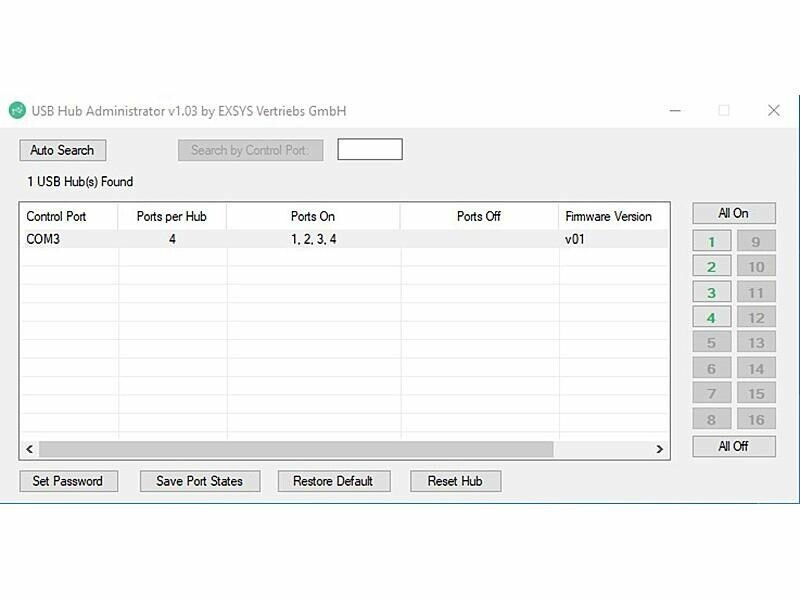
Task: Click the Ports On column header
Action: (x=313, y=216)
